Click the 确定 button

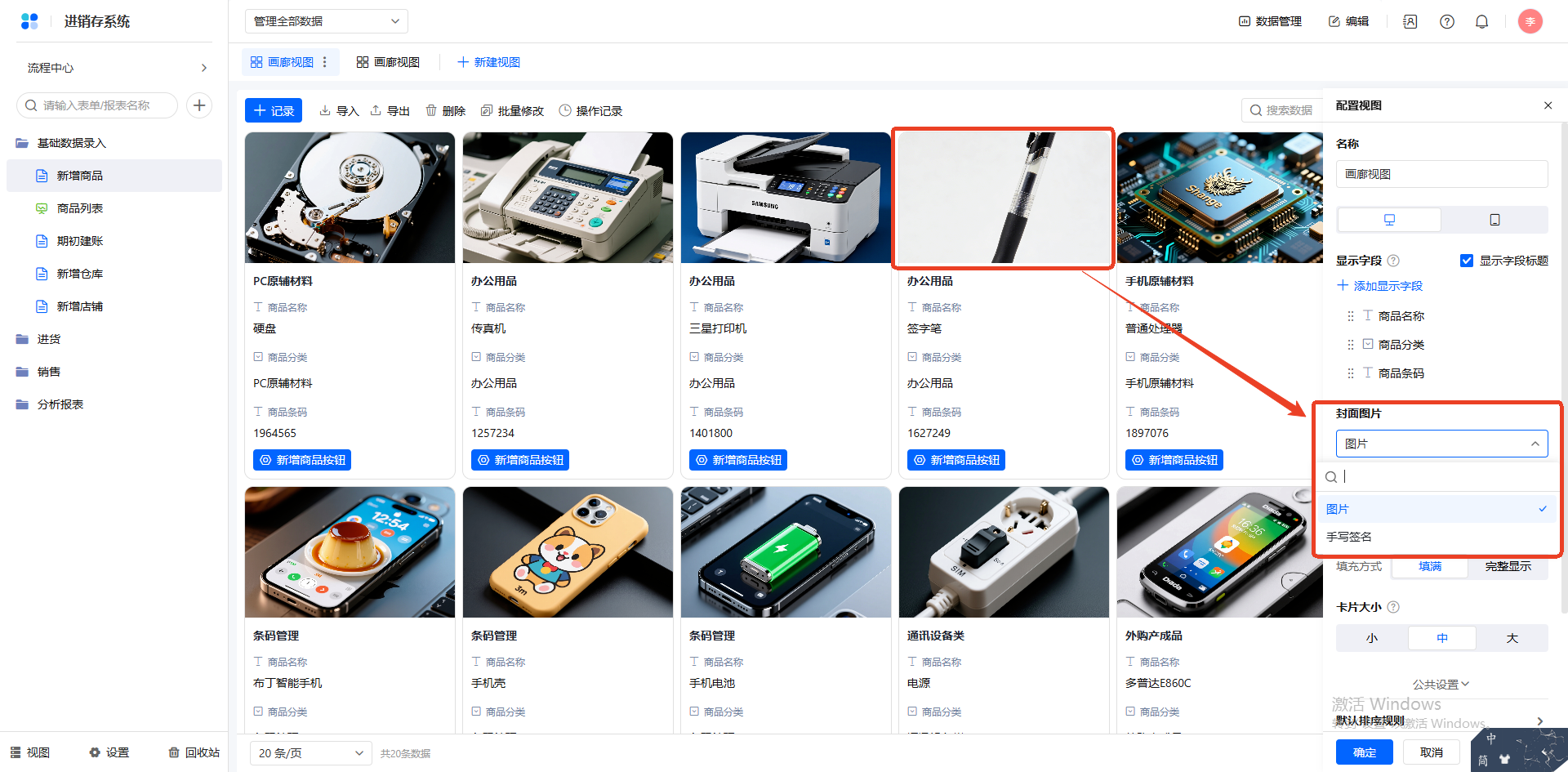(x=1364, y=752)
